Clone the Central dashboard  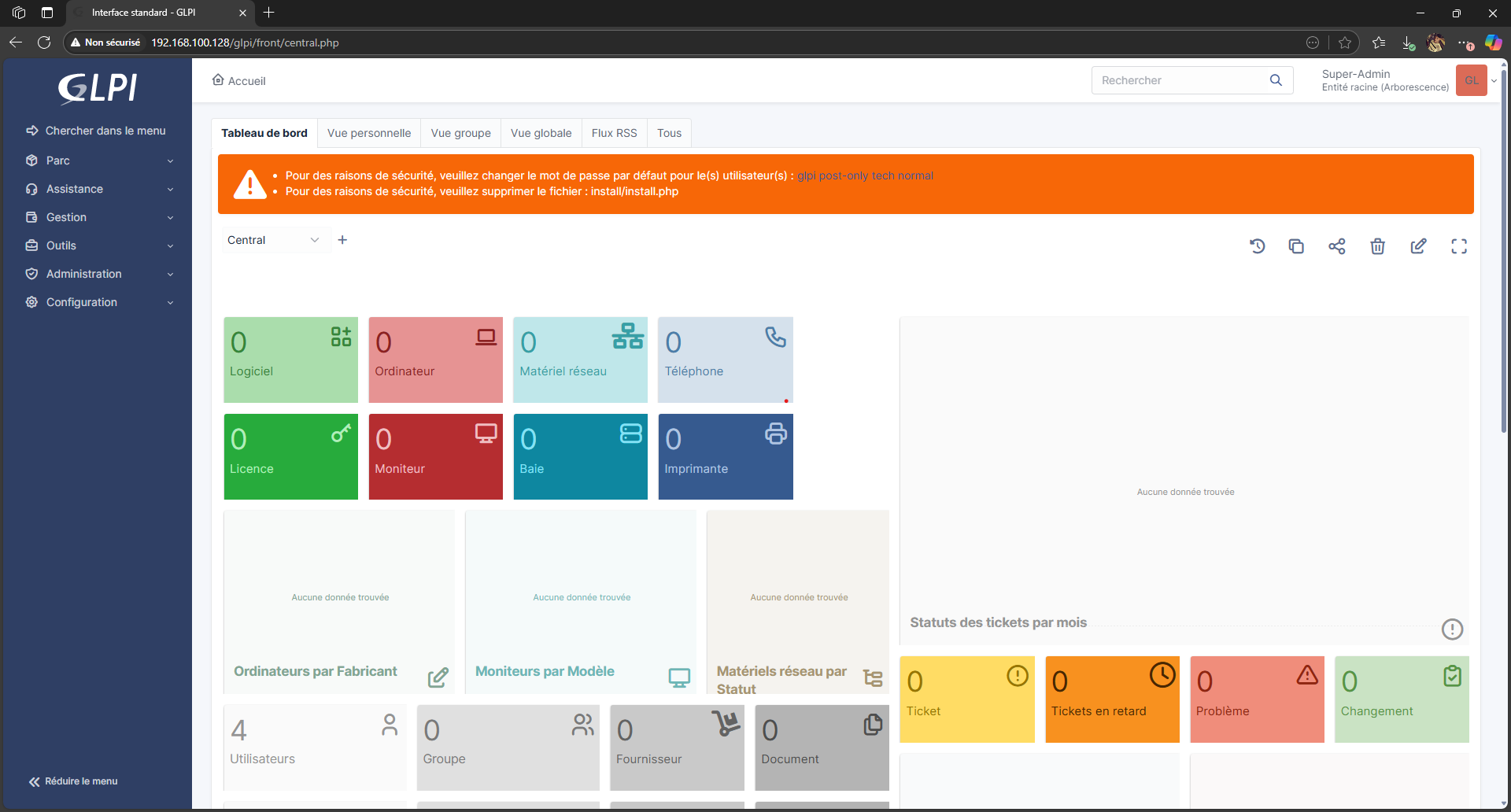1296,246
